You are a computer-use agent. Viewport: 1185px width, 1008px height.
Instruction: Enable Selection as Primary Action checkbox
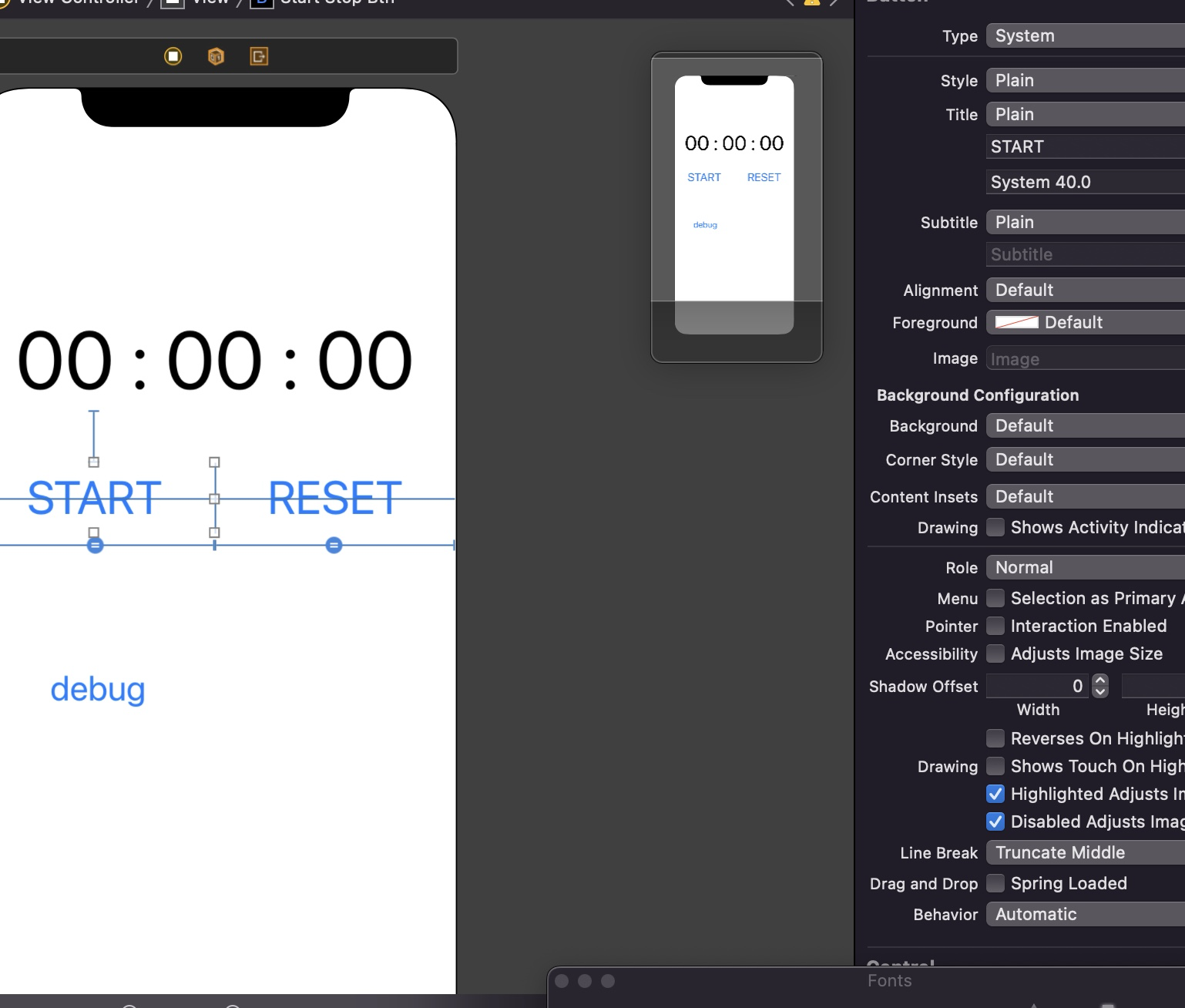[995, 598]
